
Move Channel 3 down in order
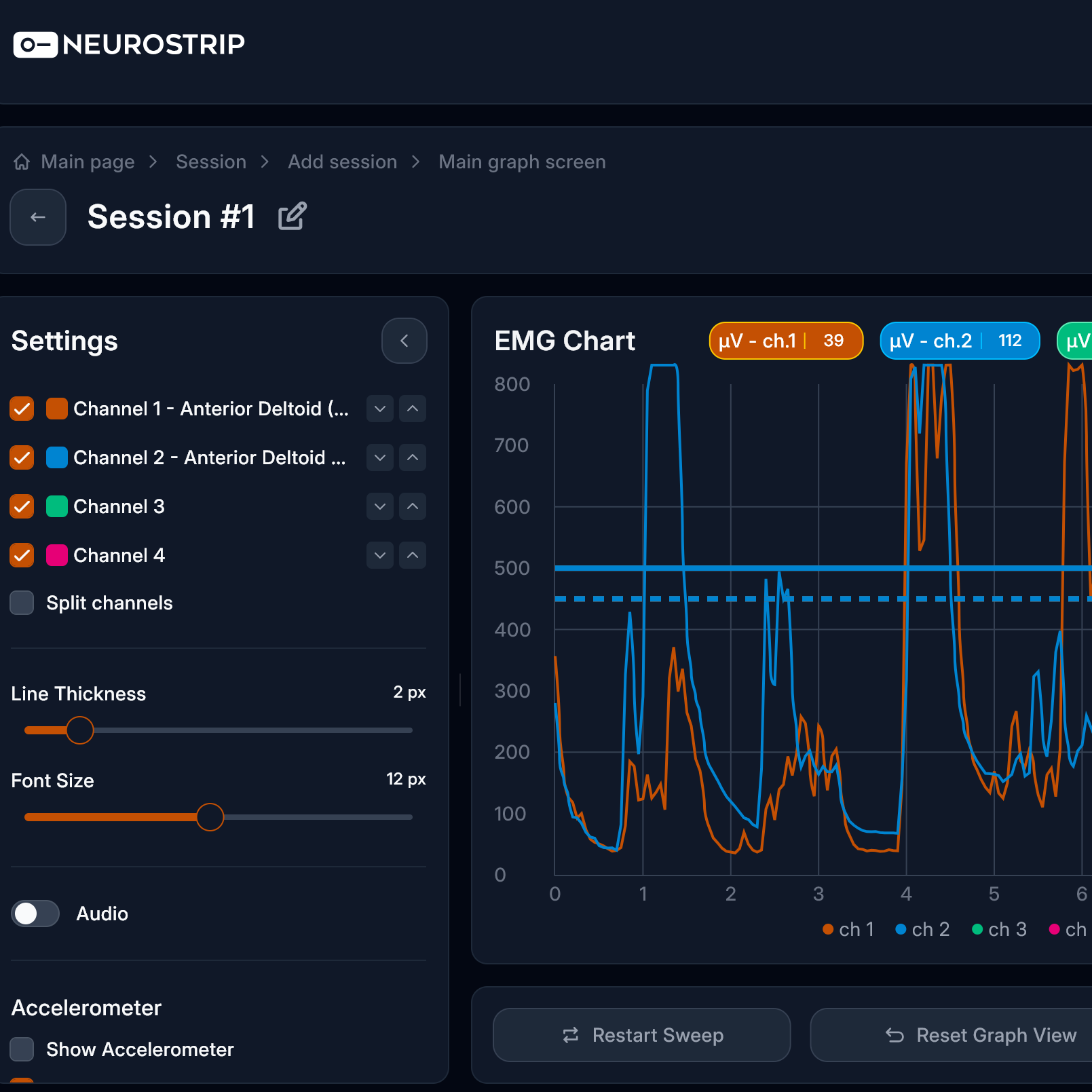(380, 506)
